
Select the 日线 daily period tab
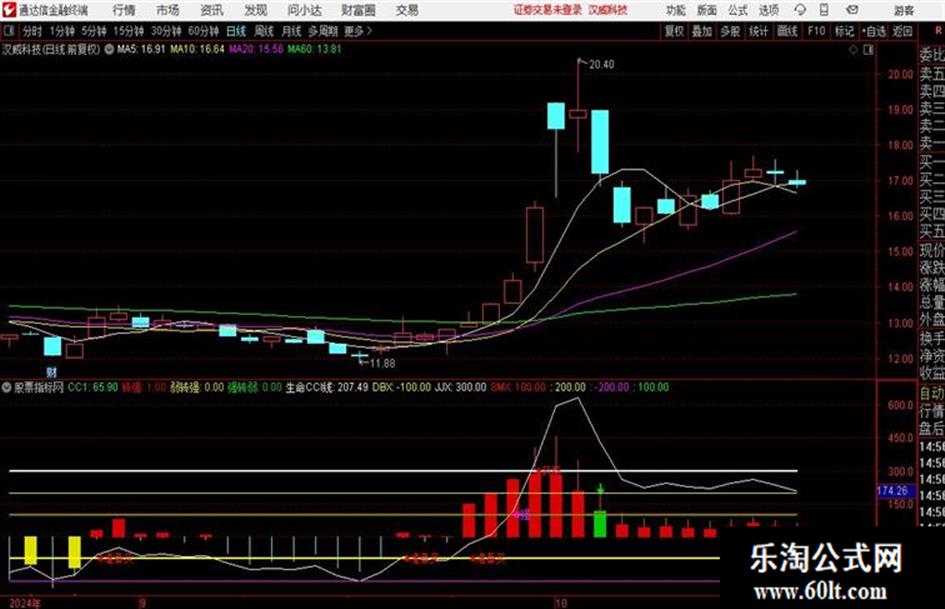[x=236, y=31]
